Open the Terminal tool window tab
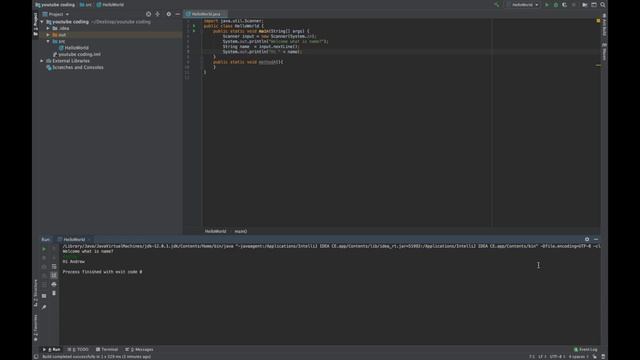 click(107, 349)
